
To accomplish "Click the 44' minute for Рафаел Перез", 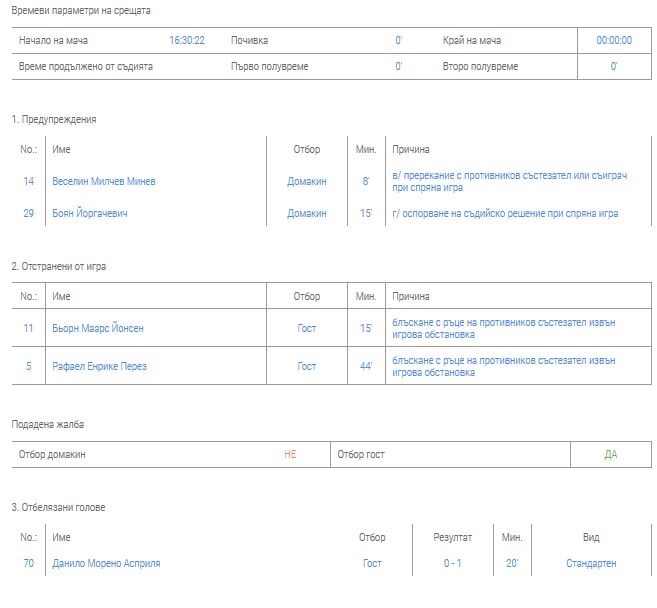I will [366, 367].
